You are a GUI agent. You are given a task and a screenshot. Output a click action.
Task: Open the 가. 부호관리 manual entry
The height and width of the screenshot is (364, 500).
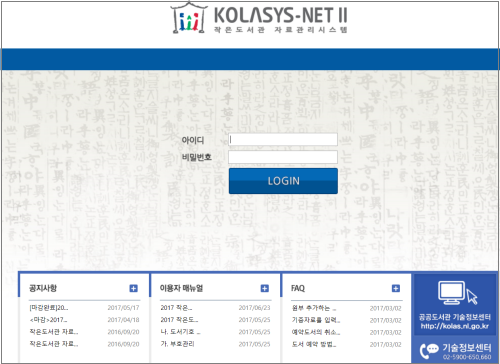pyautogui.click(x=177, y=344)
